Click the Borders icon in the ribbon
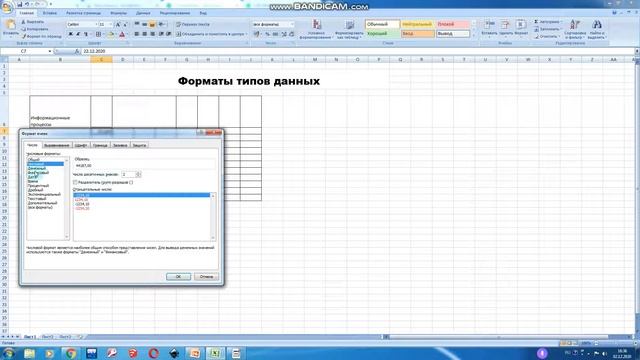 (x=98, y=34)
